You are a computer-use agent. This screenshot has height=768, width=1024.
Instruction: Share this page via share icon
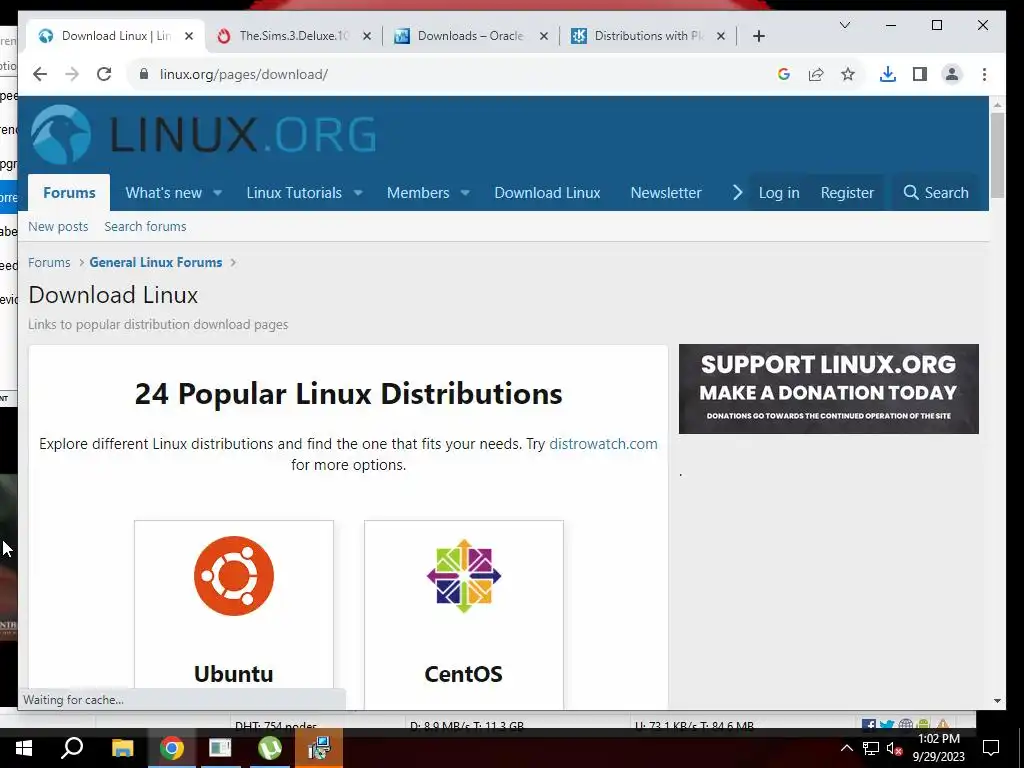coord(816,74)
